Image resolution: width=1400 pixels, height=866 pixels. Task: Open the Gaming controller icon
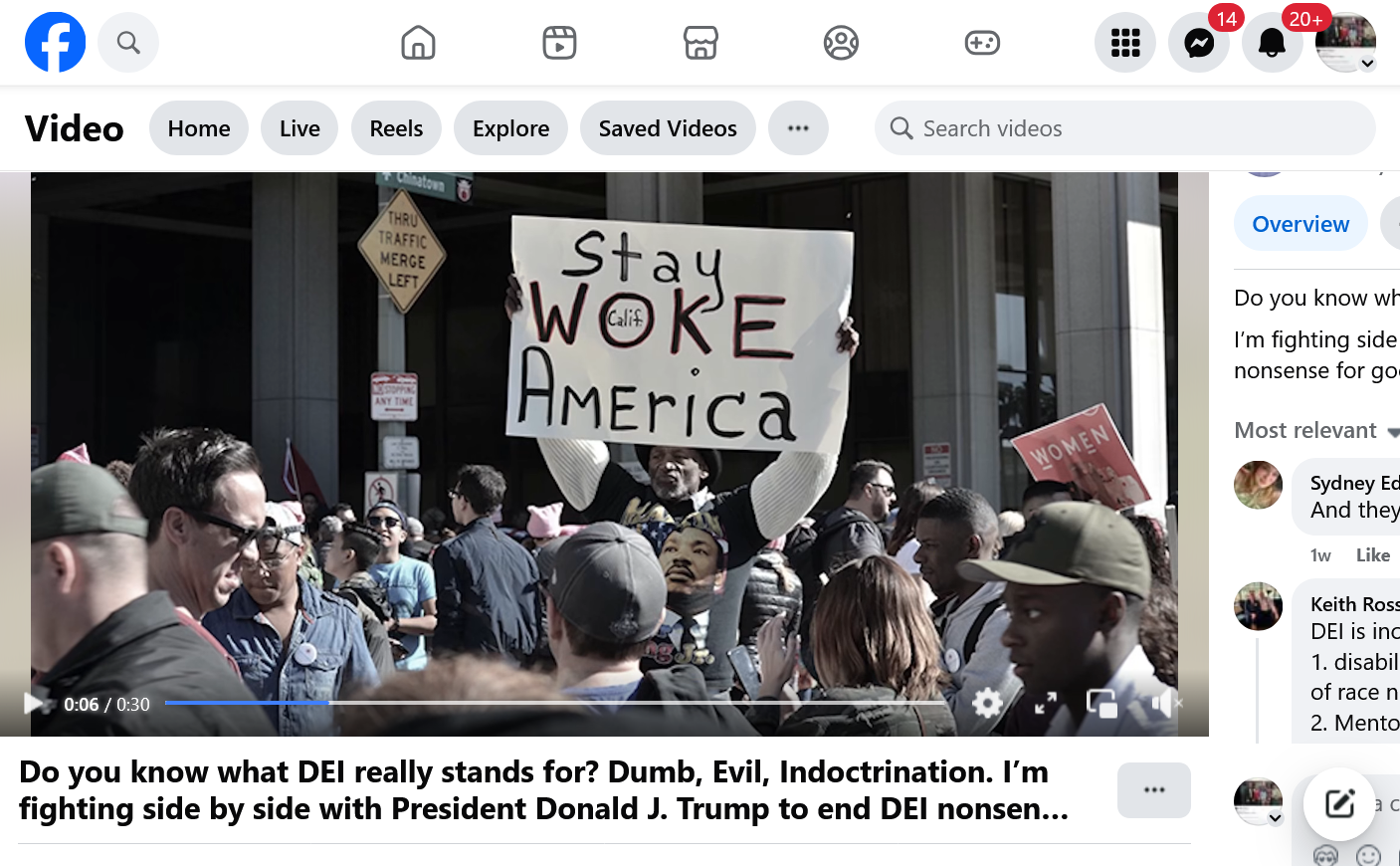click(x=982, y=43)
